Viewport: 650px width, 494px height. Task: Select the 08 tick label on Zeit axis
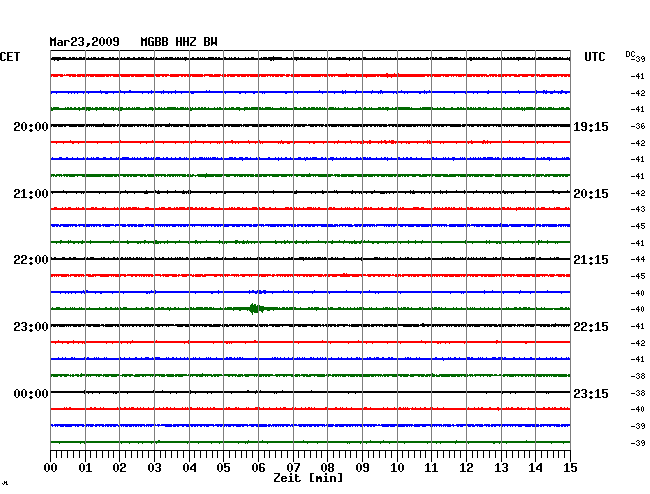point(327,467)
